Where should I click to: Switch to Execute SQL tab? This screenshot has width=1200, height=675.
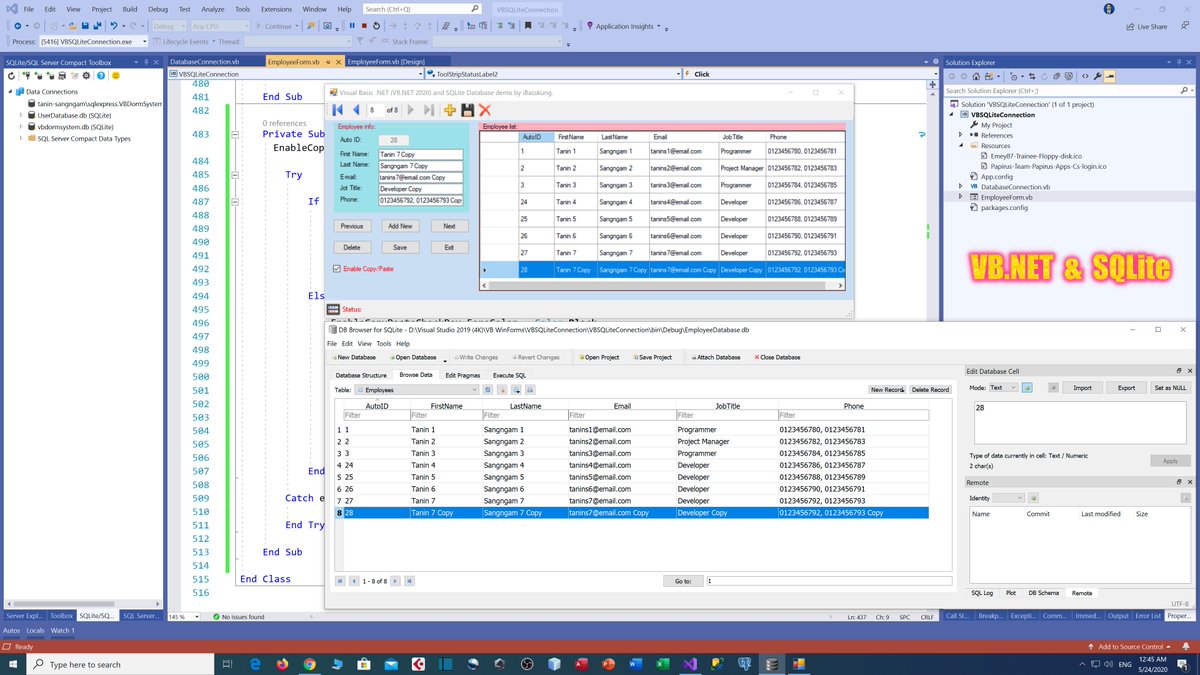[510, 375]
